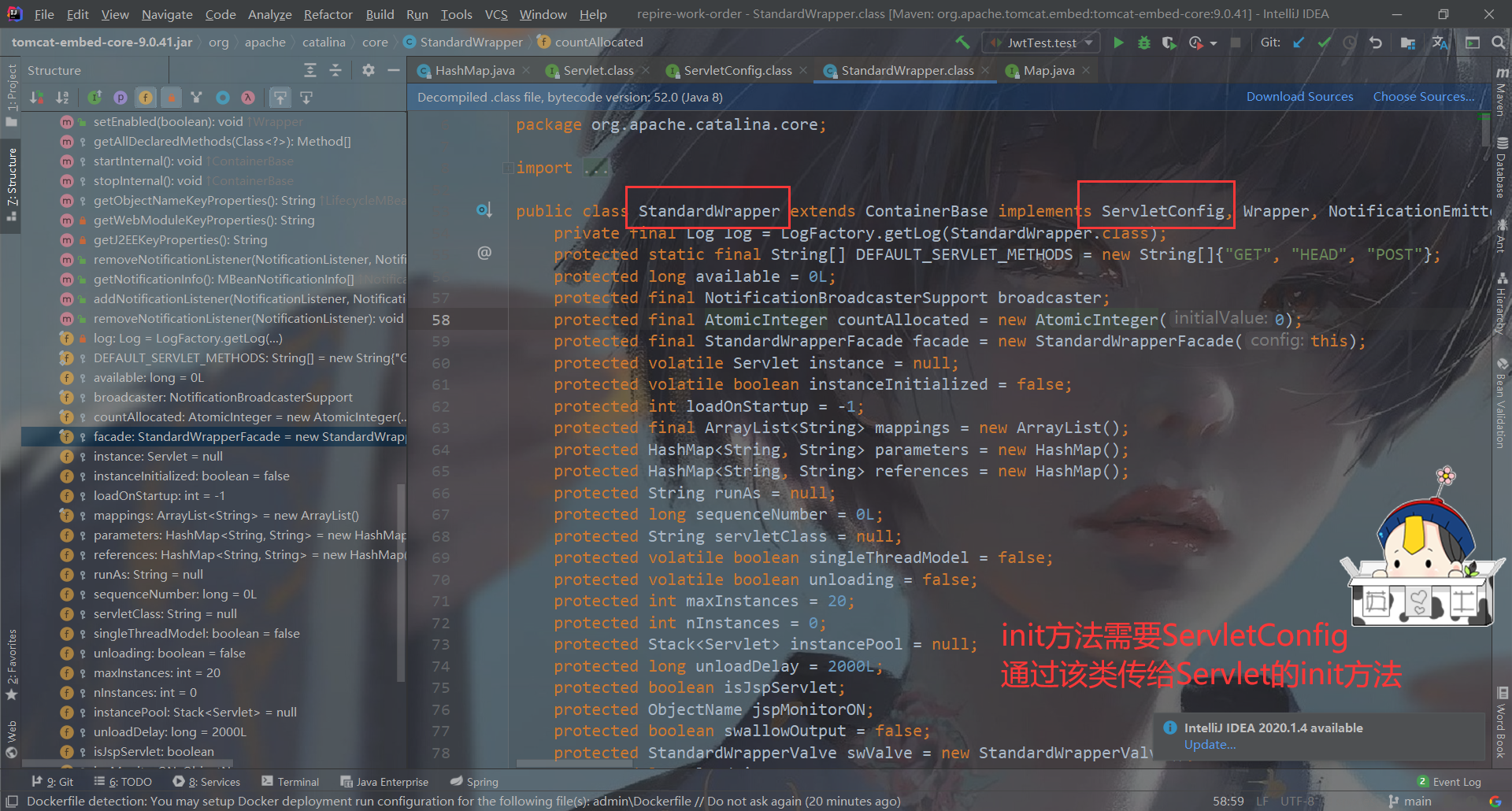Switch to ServletConfig.class tab
Image resolution: width=1512 pixels, height=811 pixels.
(x=738, y=71)
